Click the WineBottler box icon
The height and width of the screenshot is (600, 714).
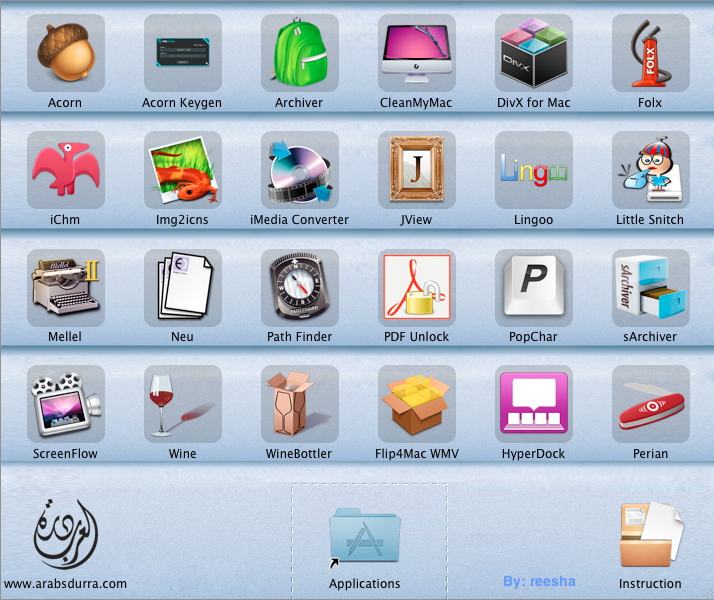coord(300,404)
